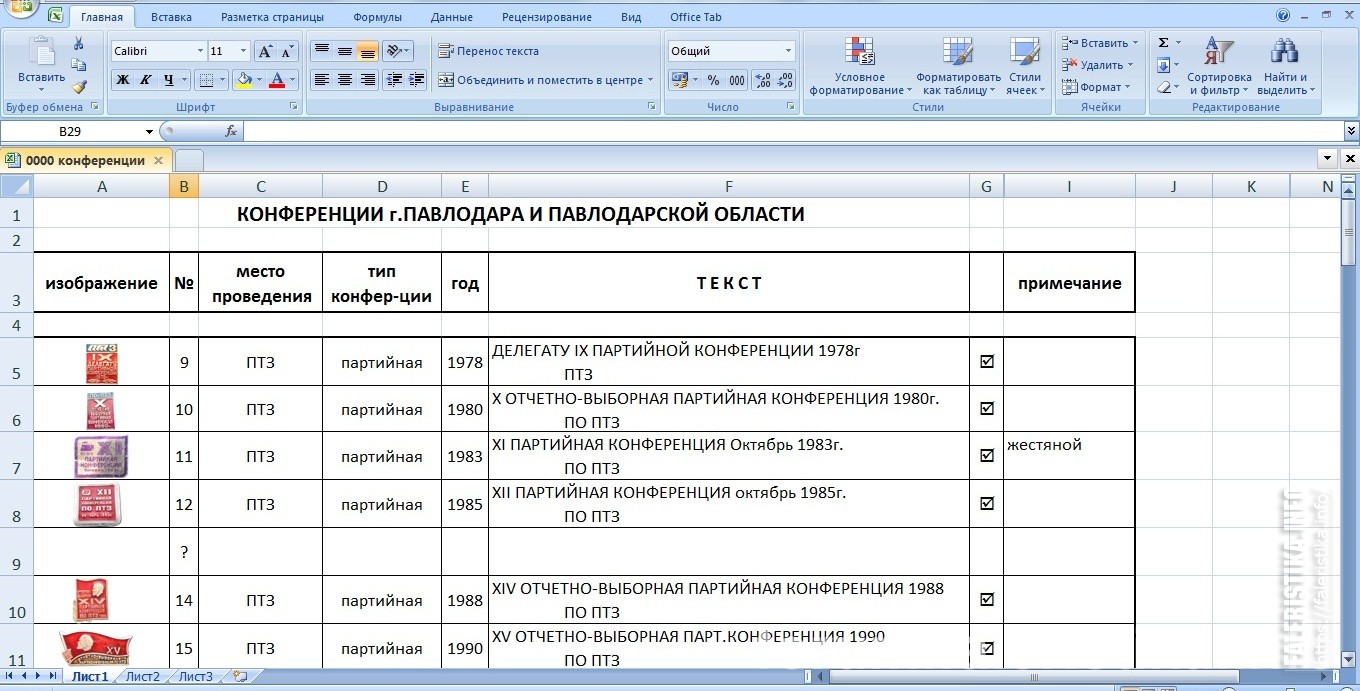The height and width of the screenshot is (691, 1360).
Task: Align cell text right
Action: pos(367,80)
